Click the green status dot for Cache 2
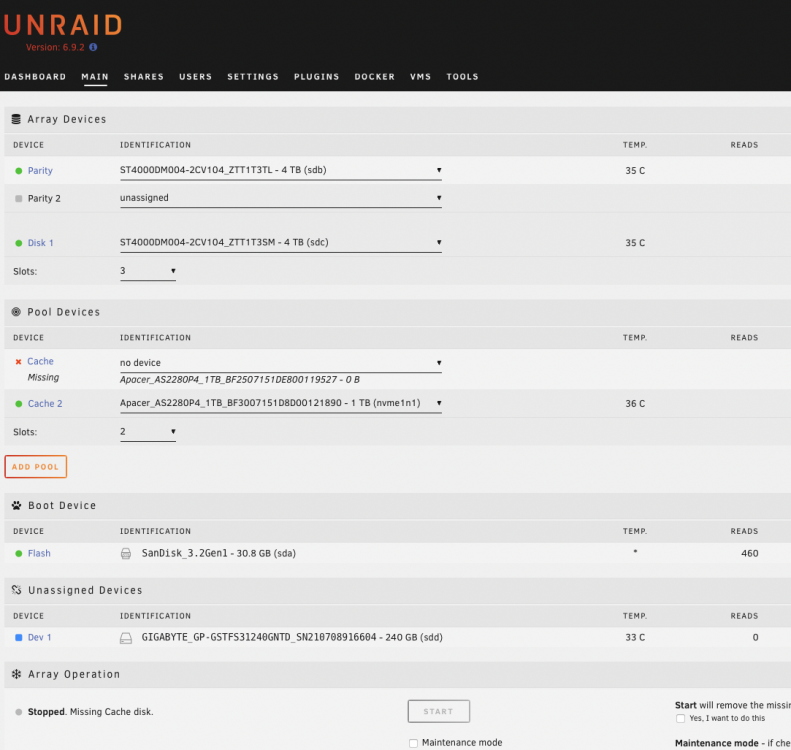791x750 pixels. pos(19,404)
